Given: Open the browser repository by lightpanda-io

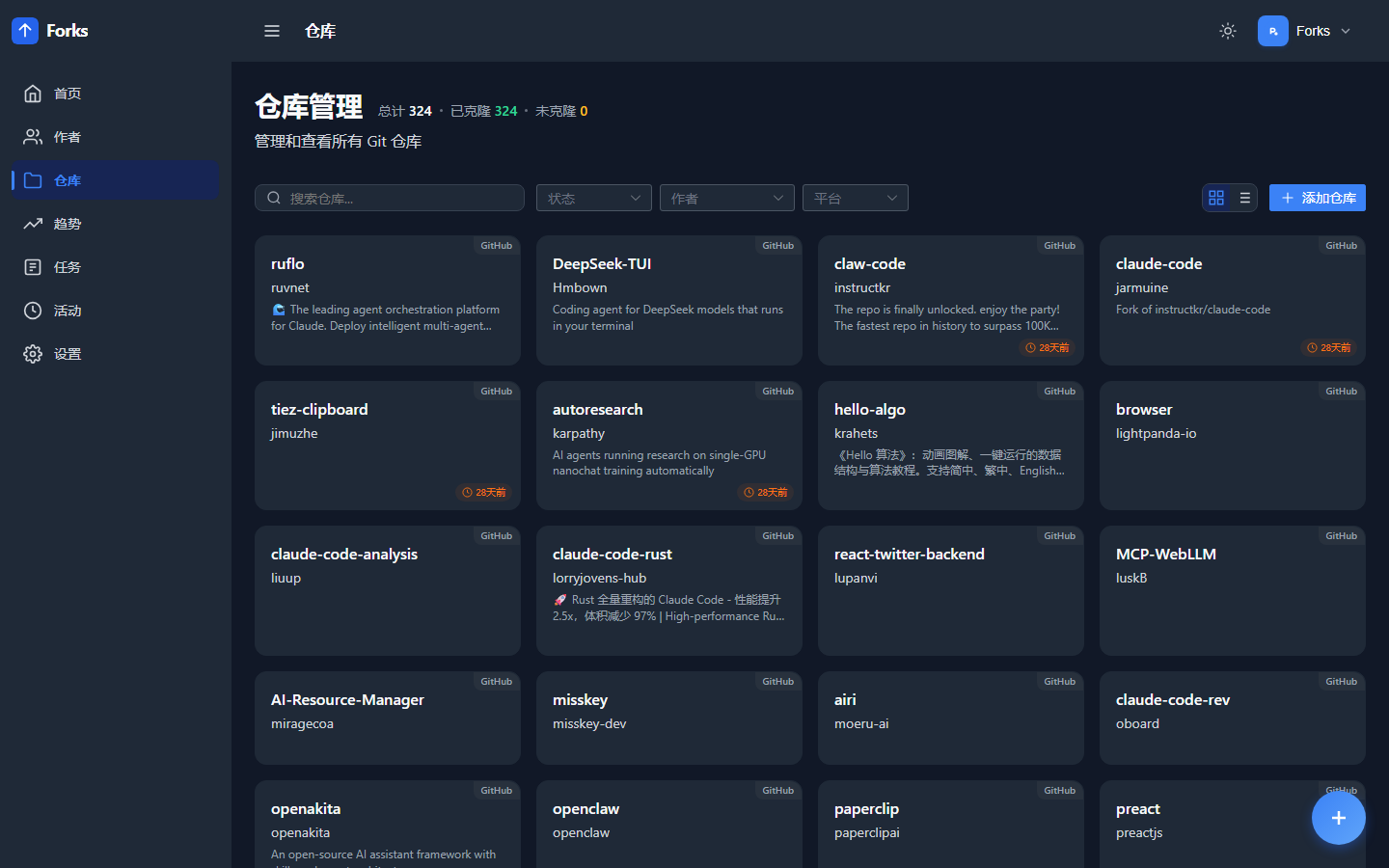Looking at the screenshot, I should click(x=1233, y=446).
